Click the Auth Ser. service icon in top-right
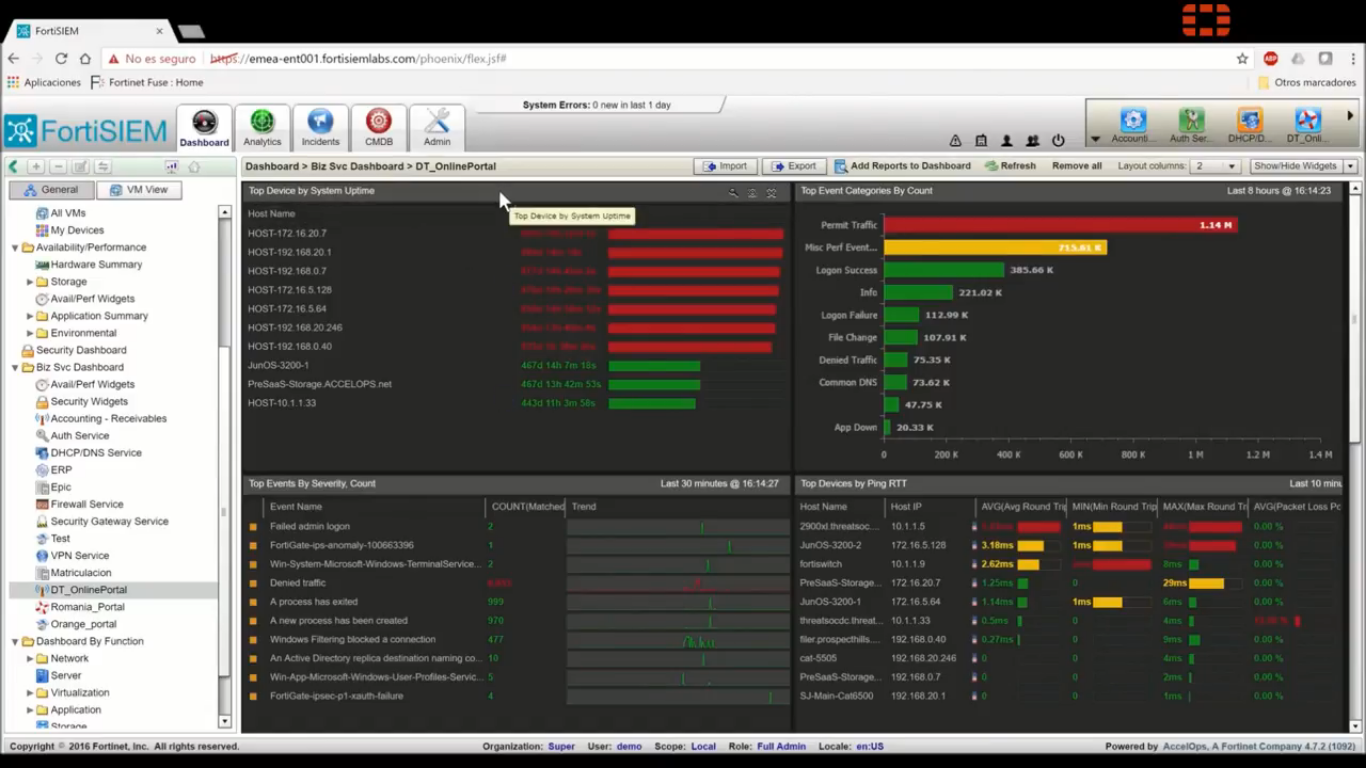1366x768 pixels. point(1190,124)
